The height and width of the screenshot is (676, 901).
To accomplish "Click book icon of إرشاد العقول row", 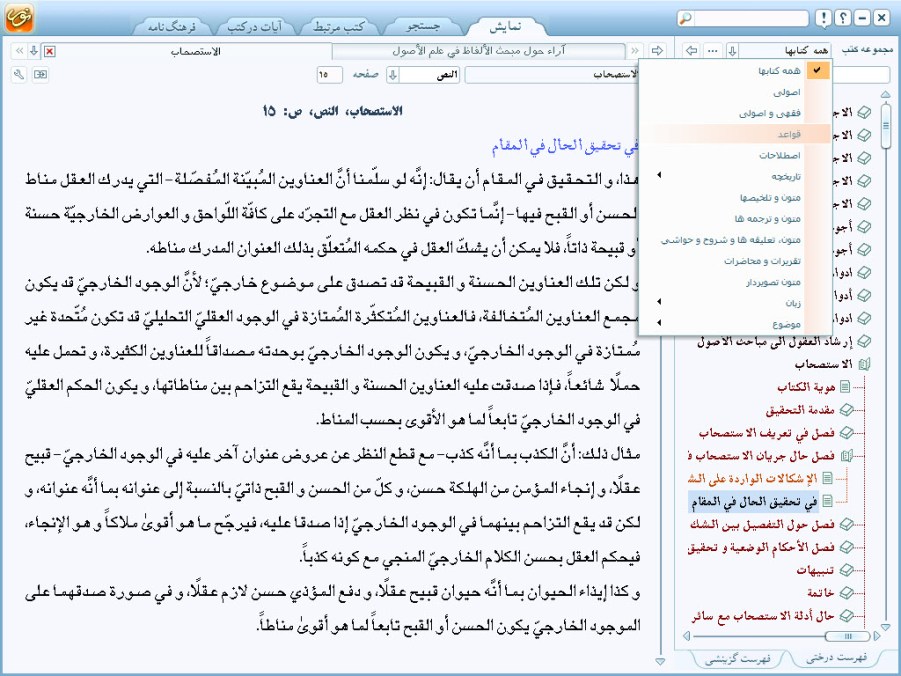I will 864,341.
